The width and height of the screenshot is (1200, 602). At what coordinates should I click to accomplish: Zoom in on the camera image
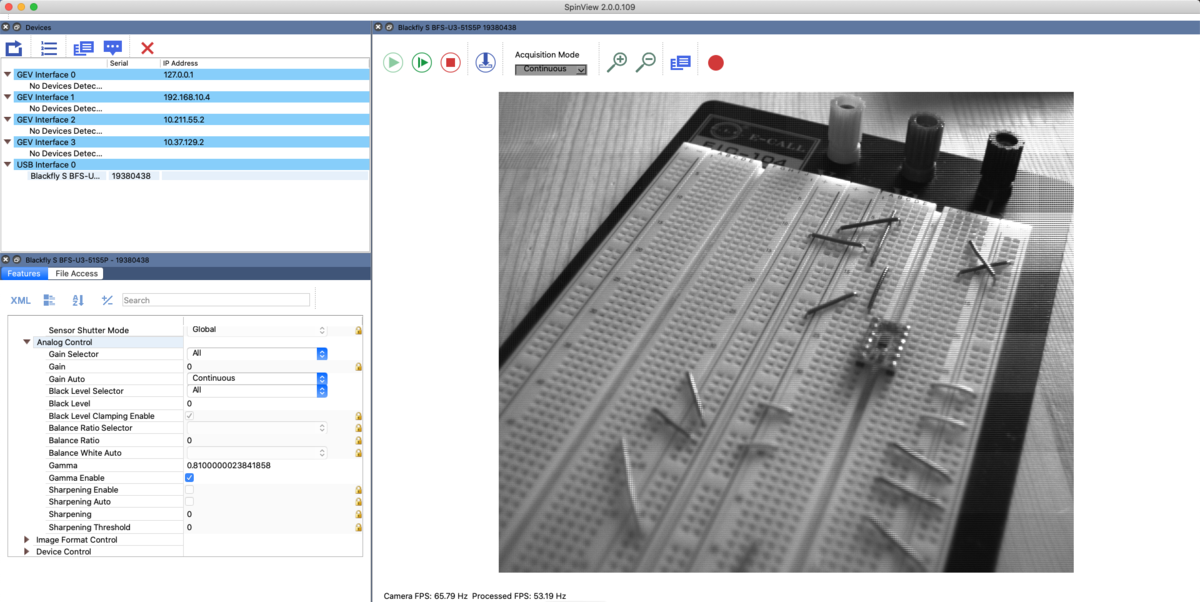[x=618, y=62]
